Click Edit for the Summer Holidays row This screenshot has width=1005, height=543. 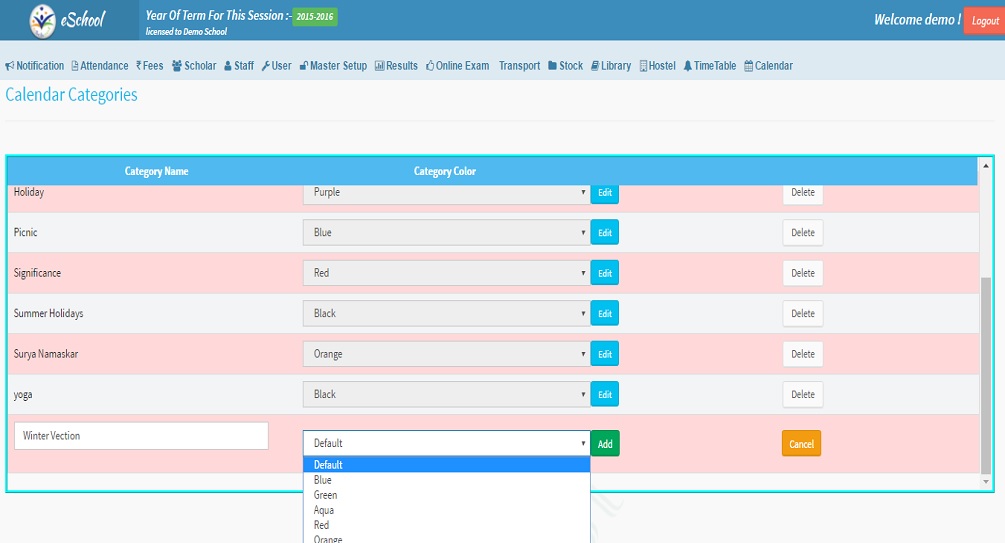click(605, 314)
